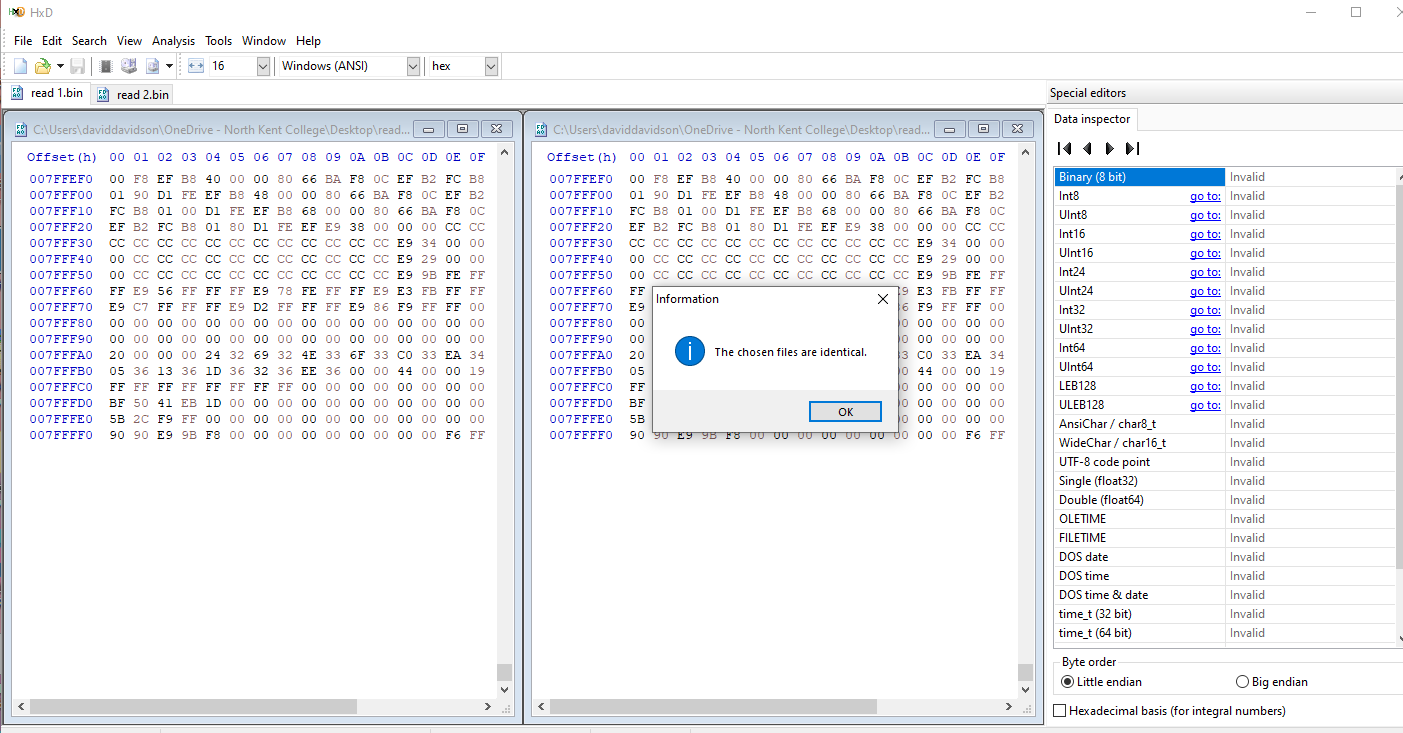1403x733 pixels.
Task: Click go to link for Int24
Action: 1205,272
